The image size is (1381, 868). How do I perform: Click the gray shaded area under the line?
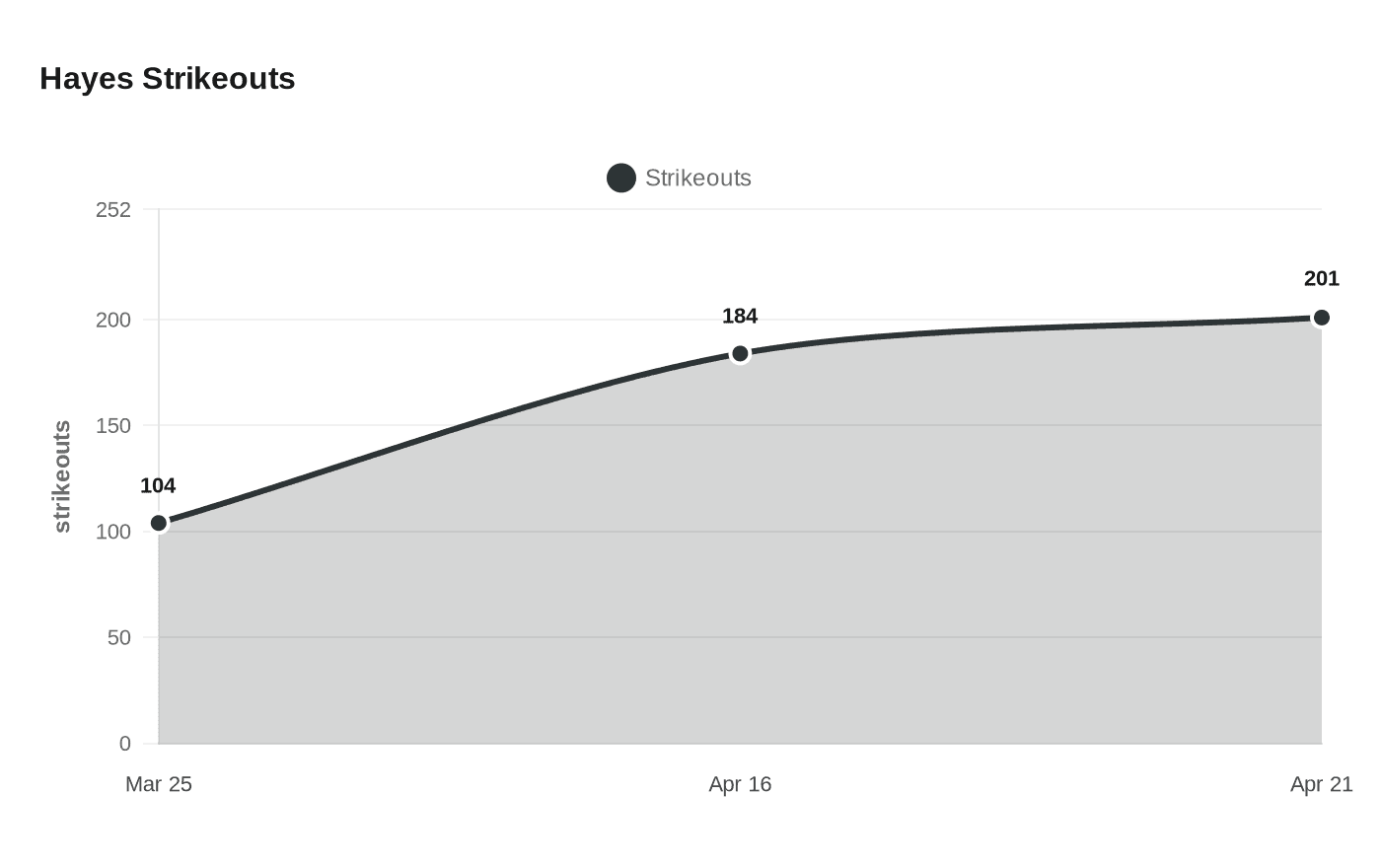[x=740, y=592]
